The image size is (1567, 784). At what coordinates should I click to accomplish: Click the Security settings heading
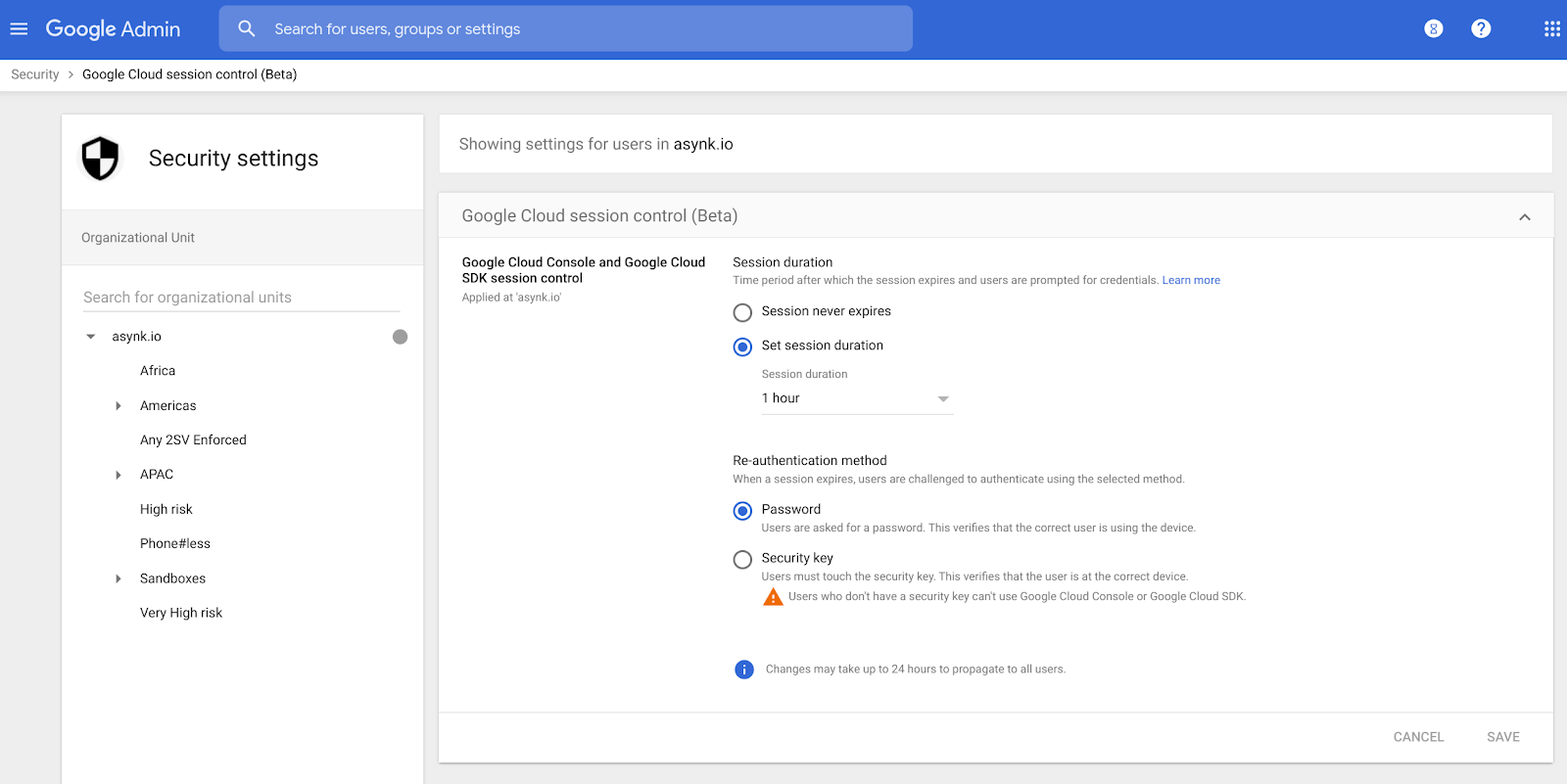tap(233, 159)
